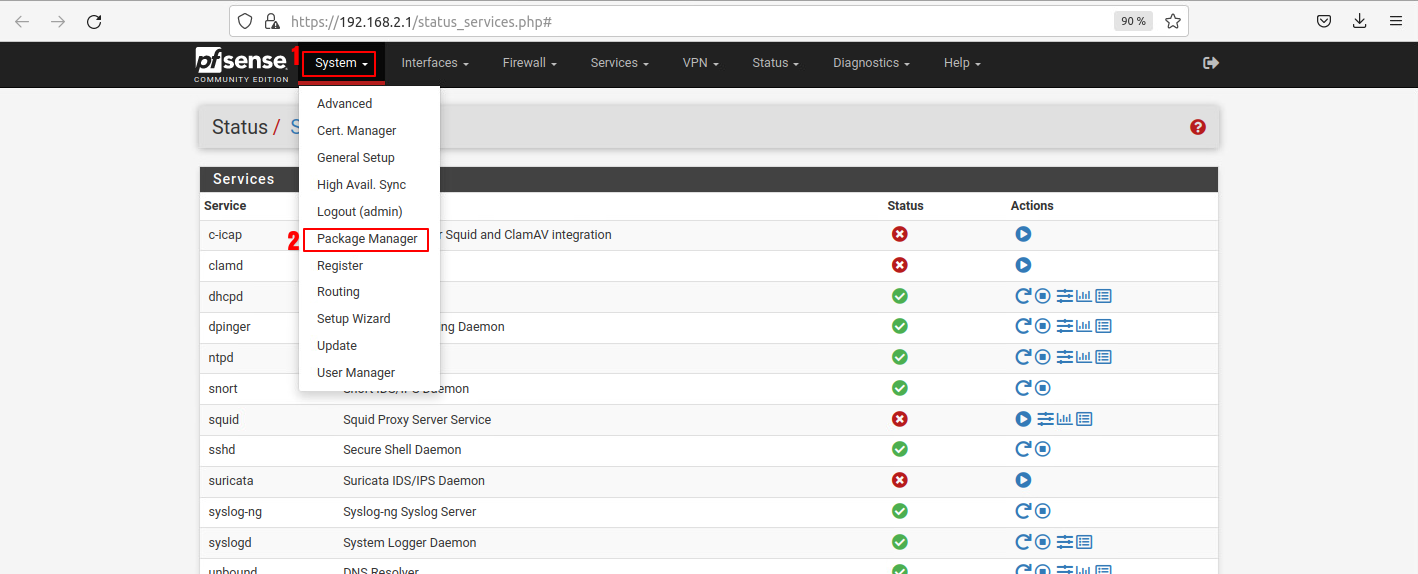Restart the dhcpd service
Viewport: 1418px width, 574px height.
pos(1023,296)
